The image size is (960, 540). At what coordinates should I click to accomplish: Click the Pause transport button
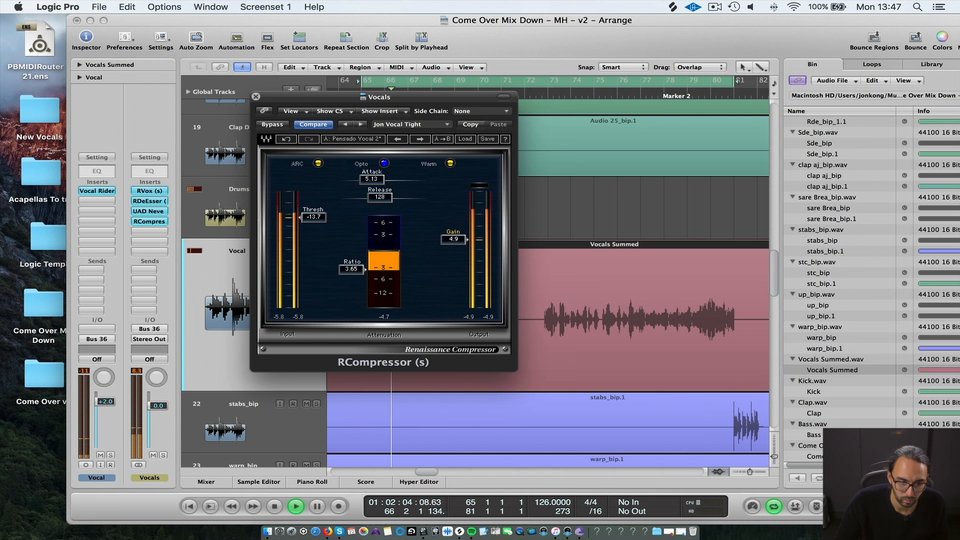click(x=317, y=506)
